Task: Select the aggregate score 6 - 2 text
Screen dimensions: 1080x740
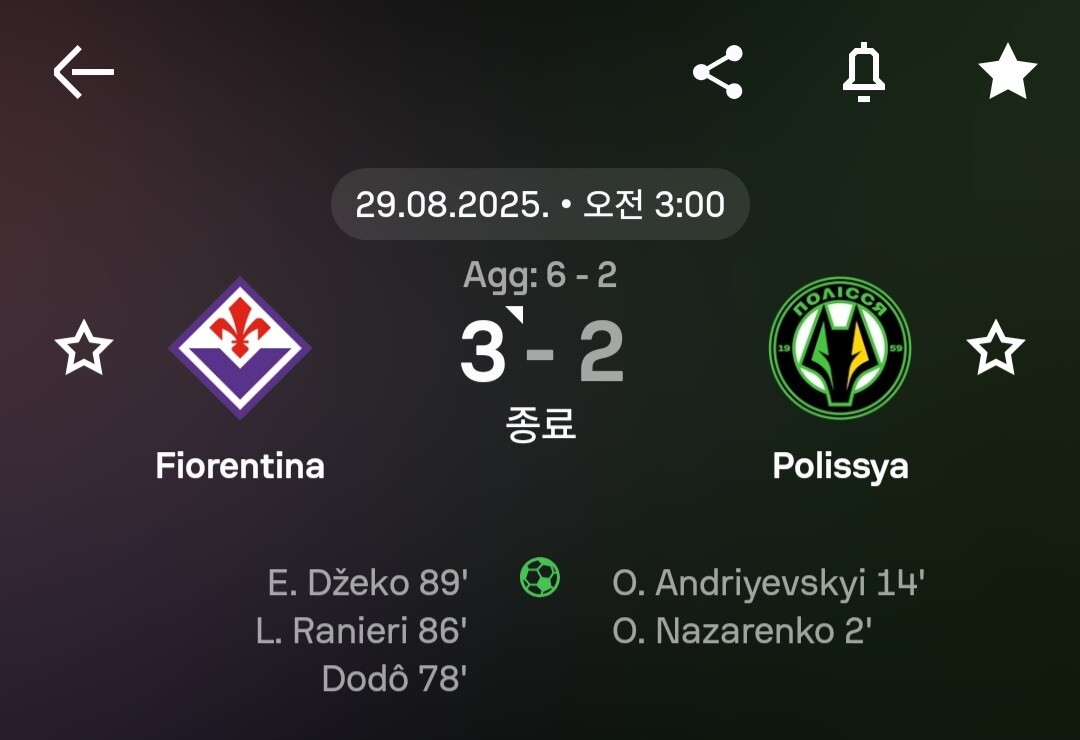Action: tap(540, 275)
